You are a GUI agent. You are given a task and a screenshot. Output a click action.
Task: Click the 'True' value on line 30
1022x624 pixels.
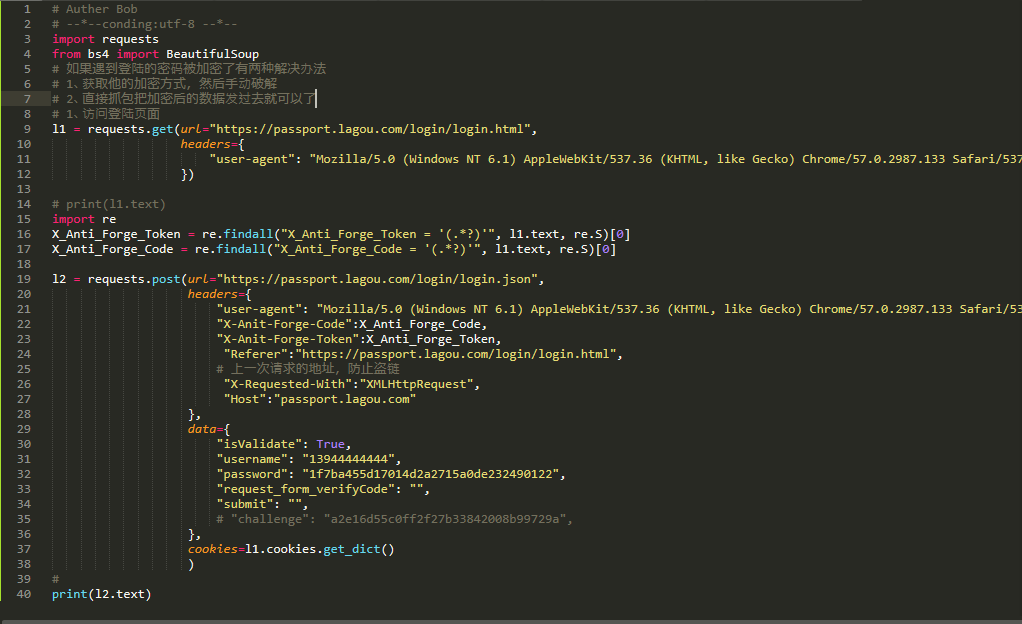point(330,444)
